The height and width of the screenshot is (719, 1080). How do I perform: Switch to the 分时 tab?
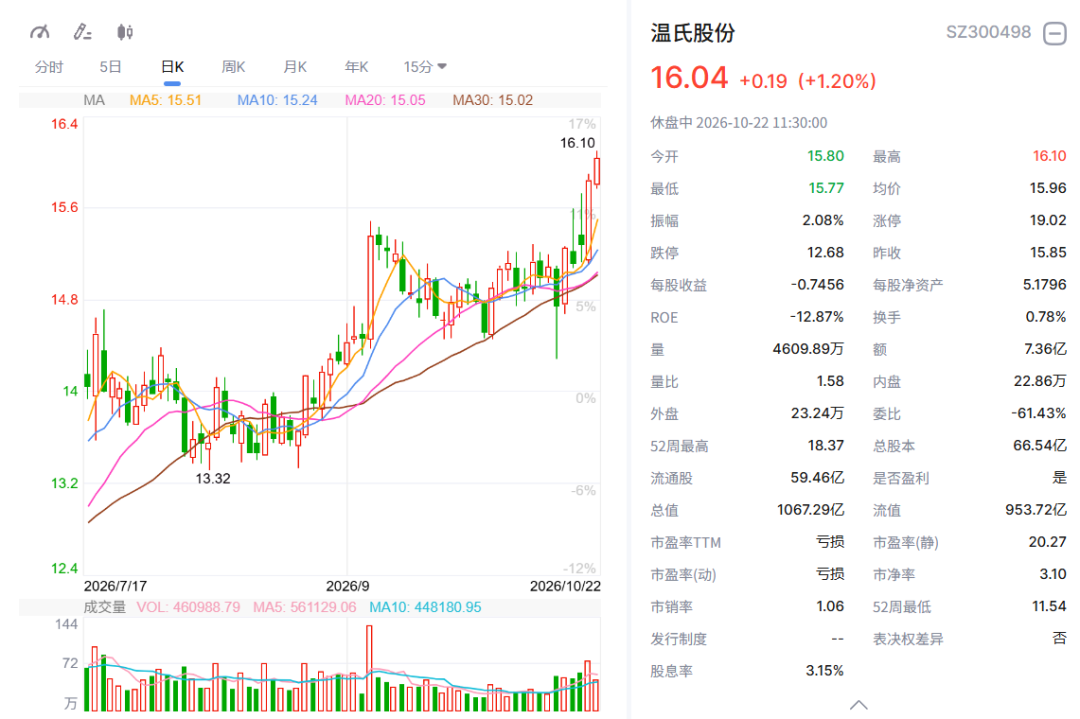[49, 67]
